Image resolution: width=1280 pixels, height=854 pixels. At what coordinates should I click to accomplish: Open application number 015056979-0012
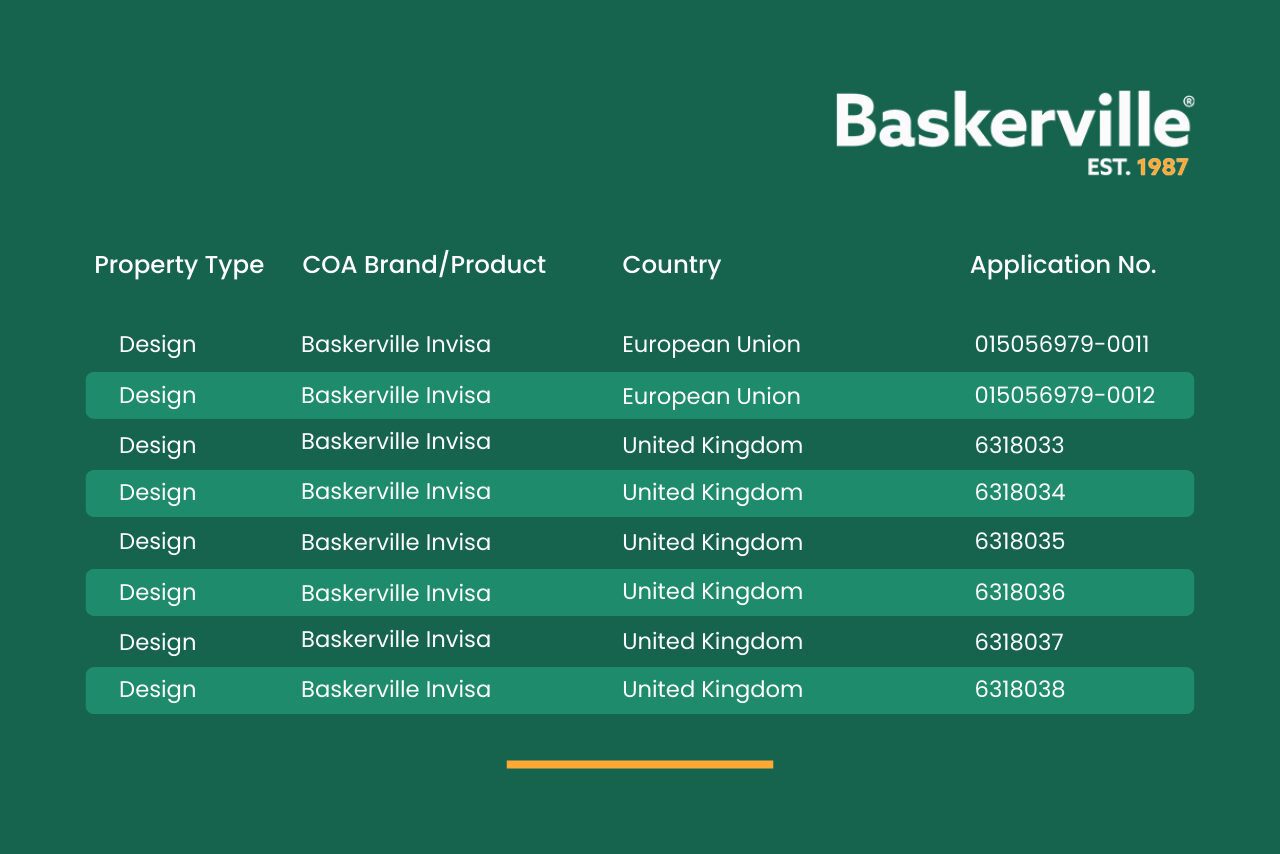[x=1064, y=396]
